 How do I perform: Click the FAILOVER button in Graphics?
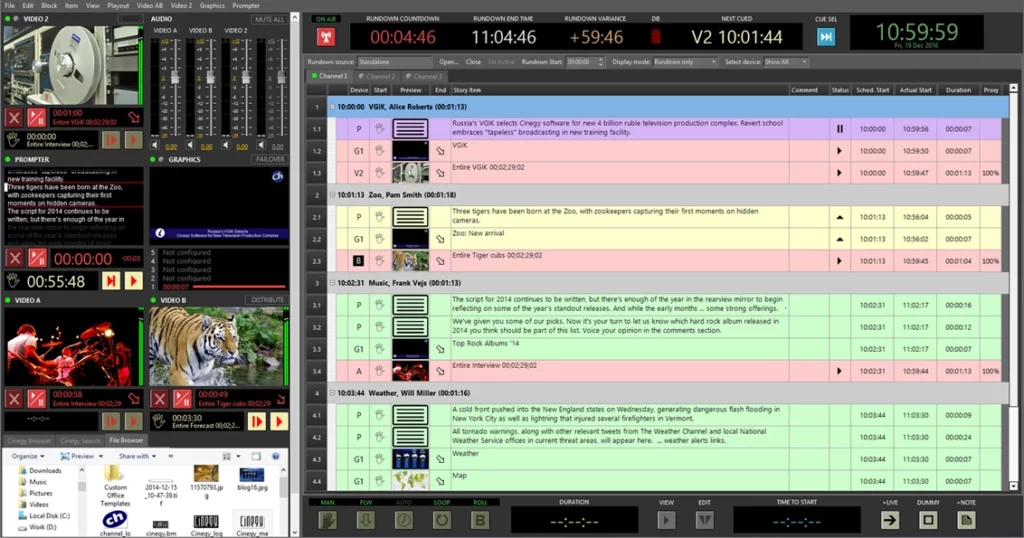click(268, 159)
